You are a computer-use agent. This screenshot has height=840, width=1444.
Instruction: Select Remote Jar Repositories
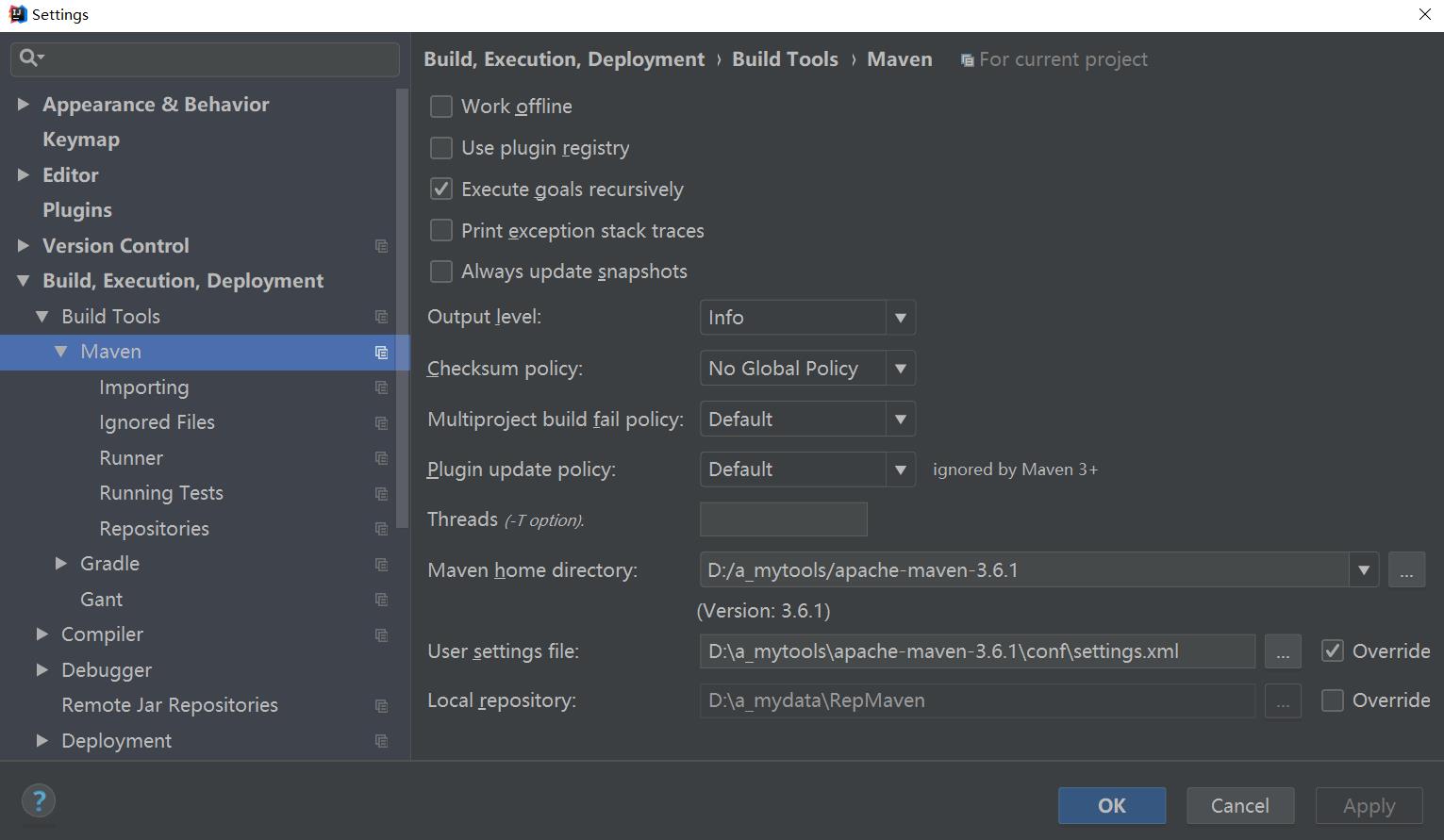coord(170,705)
